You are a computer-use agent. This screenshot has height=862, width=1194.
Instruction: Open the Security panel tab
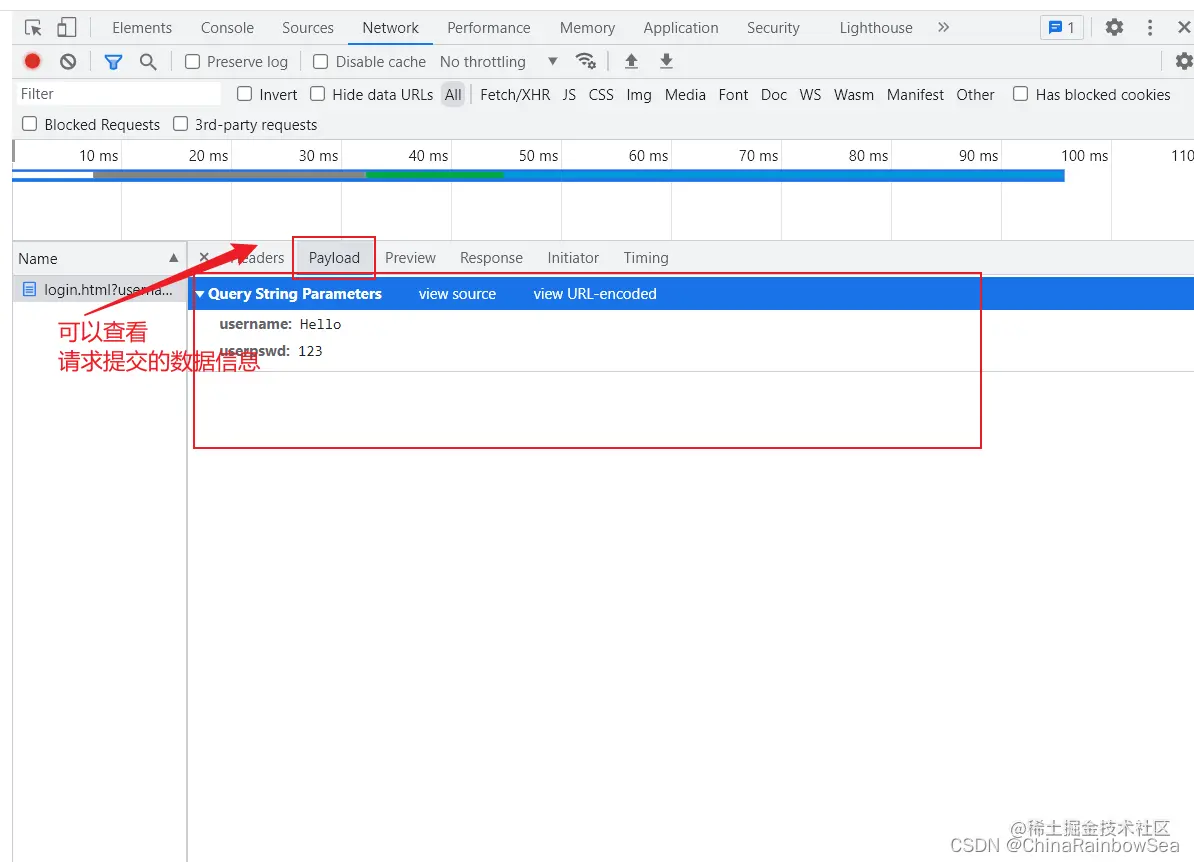pyautogui.click(x=773, y=28)
